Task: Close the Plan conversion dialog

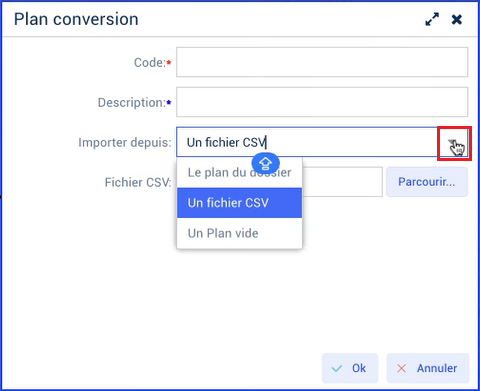Action: point(457,19)
